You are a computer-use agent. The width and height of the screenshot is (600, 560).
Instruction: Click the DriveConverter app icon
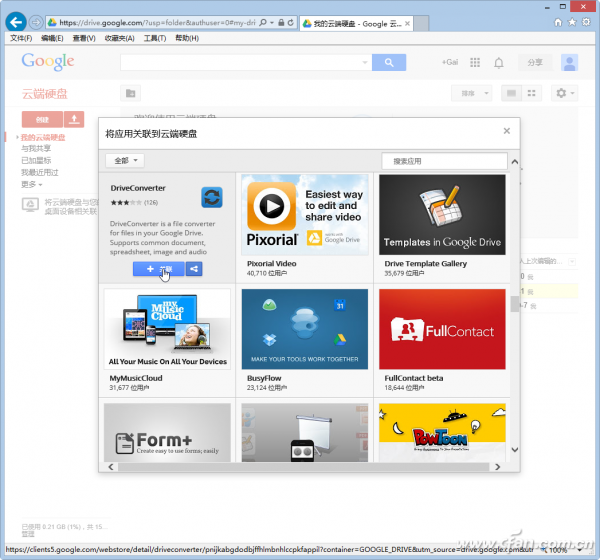[212, 197]
